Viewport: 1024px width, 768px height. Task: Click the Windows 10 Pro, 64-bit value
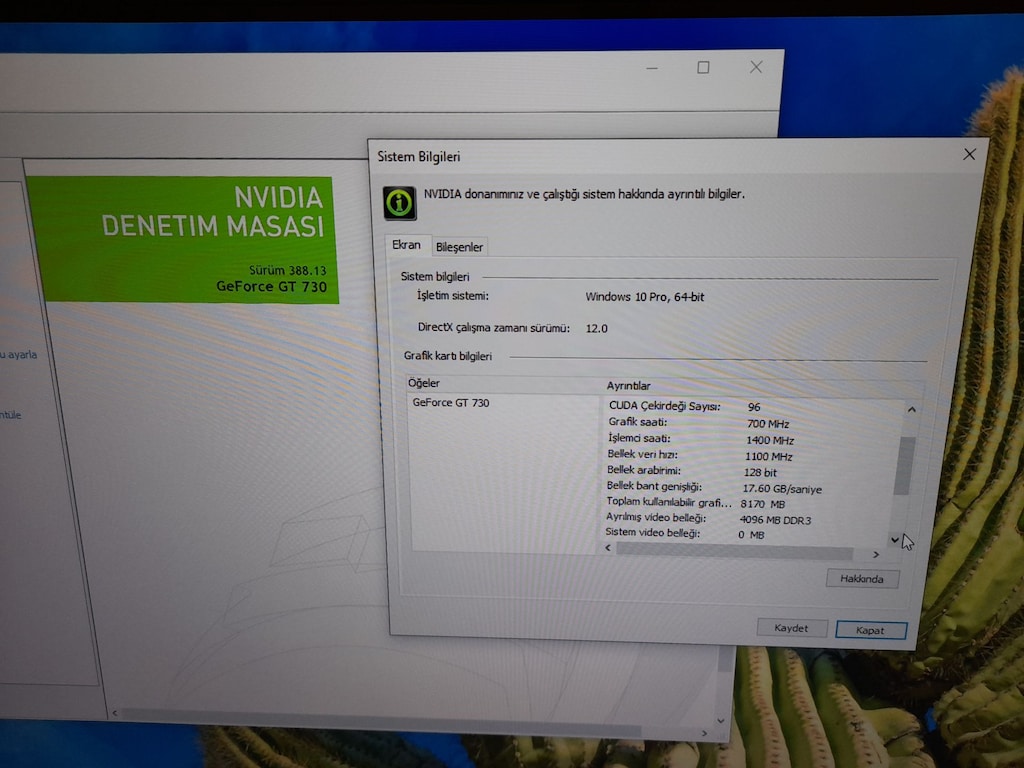[x=645, y=297]
